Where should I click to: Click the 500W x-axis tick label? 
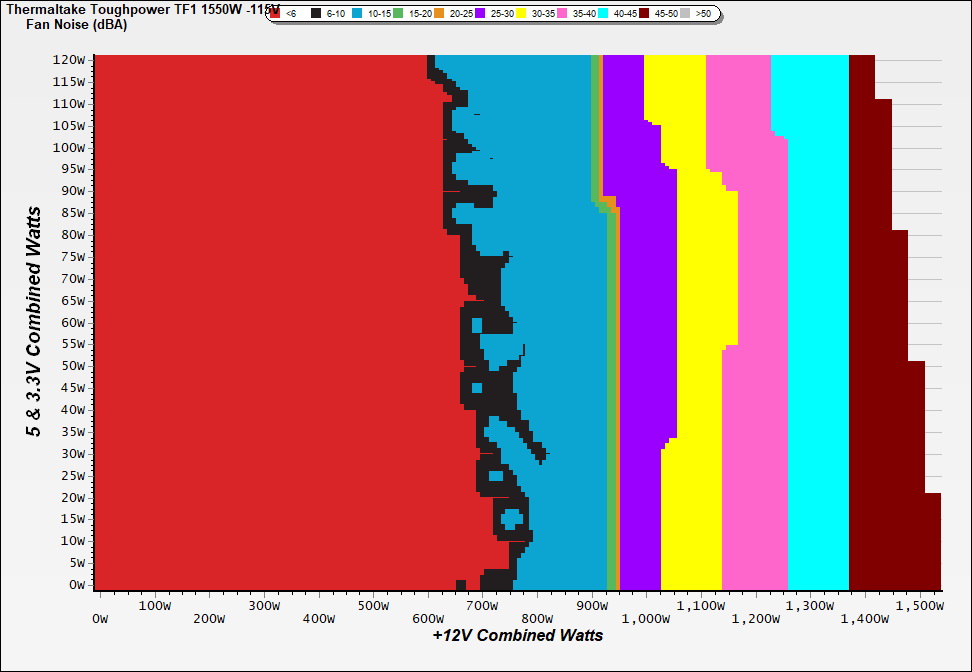click(x=373, y=605)
